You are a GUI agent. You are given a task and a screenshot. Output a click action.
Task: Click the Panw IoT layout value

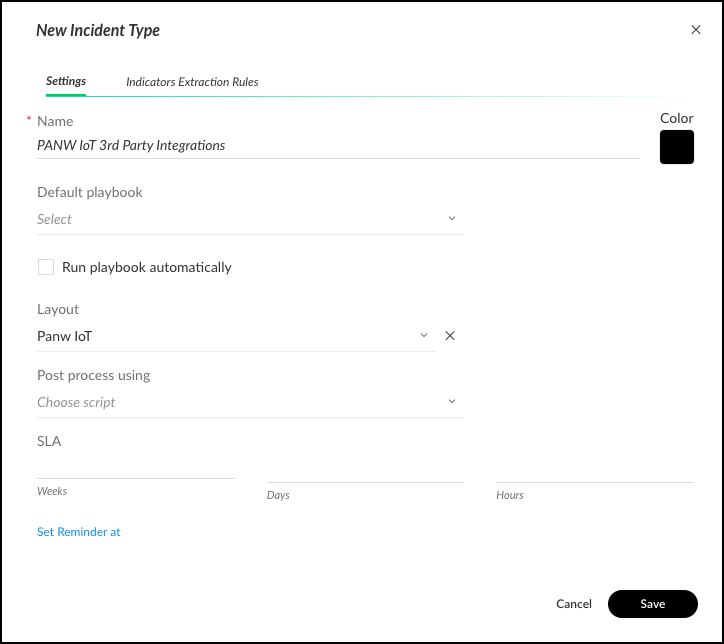tap(65, 336)
